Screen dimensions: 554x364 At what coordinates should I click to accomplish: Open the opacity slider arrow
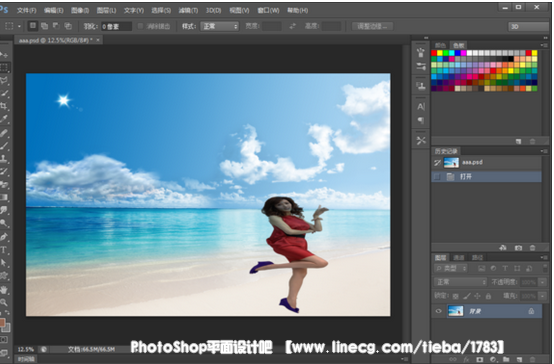(542, 282)
